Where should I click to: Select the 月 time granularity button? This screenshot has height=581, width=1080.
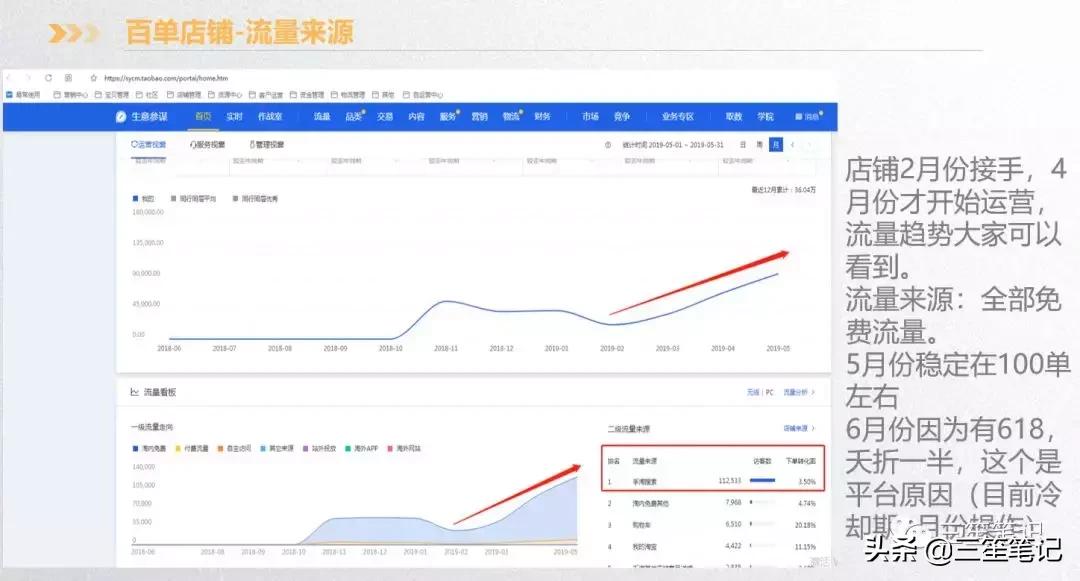(775, 143)
